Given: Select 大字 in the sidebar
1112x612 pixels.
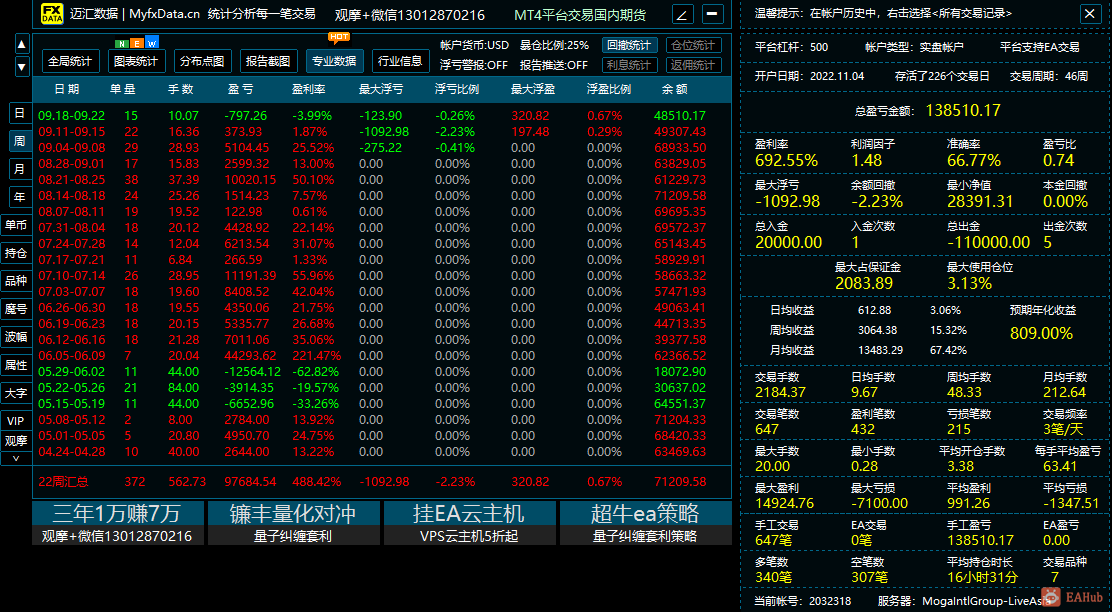Looking at the screenshot, I should [x=16, y=393].
